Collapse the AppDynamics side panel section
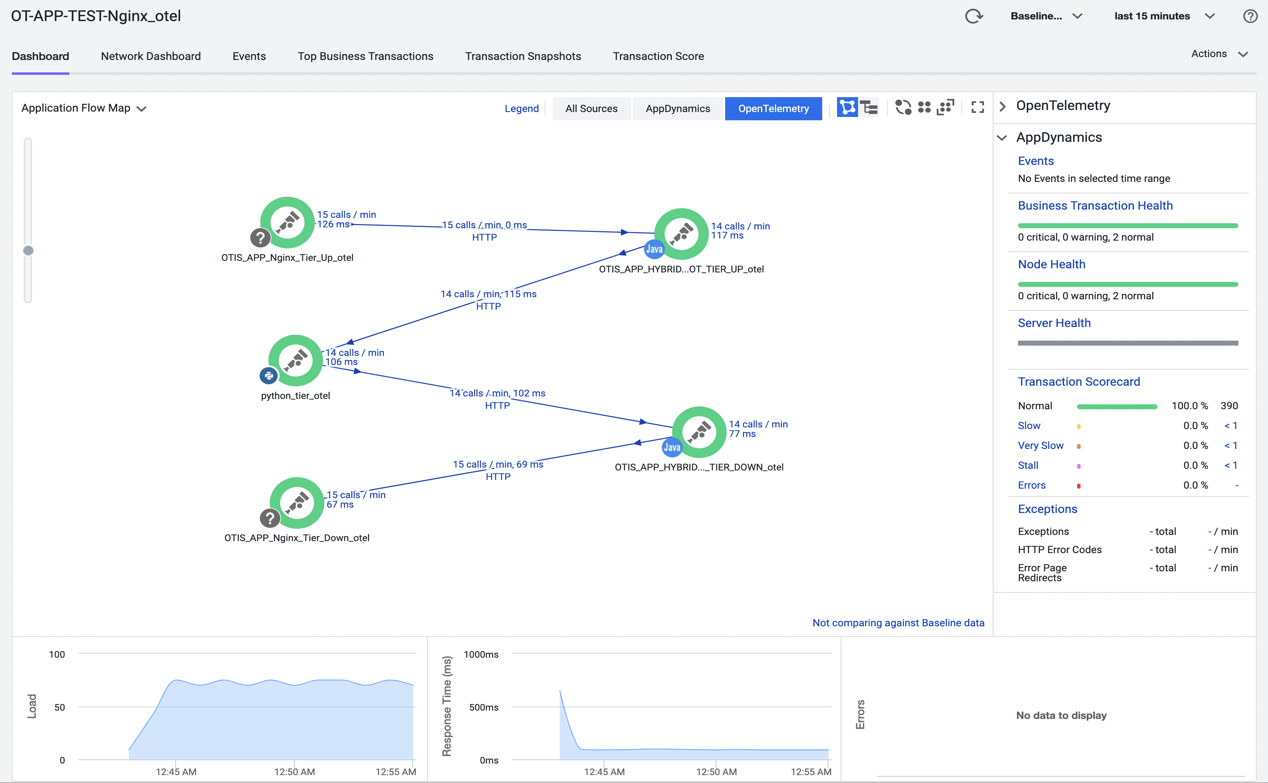This screenshot has width=1268, height=783. pyautogui.click(x=1003, y=138)
